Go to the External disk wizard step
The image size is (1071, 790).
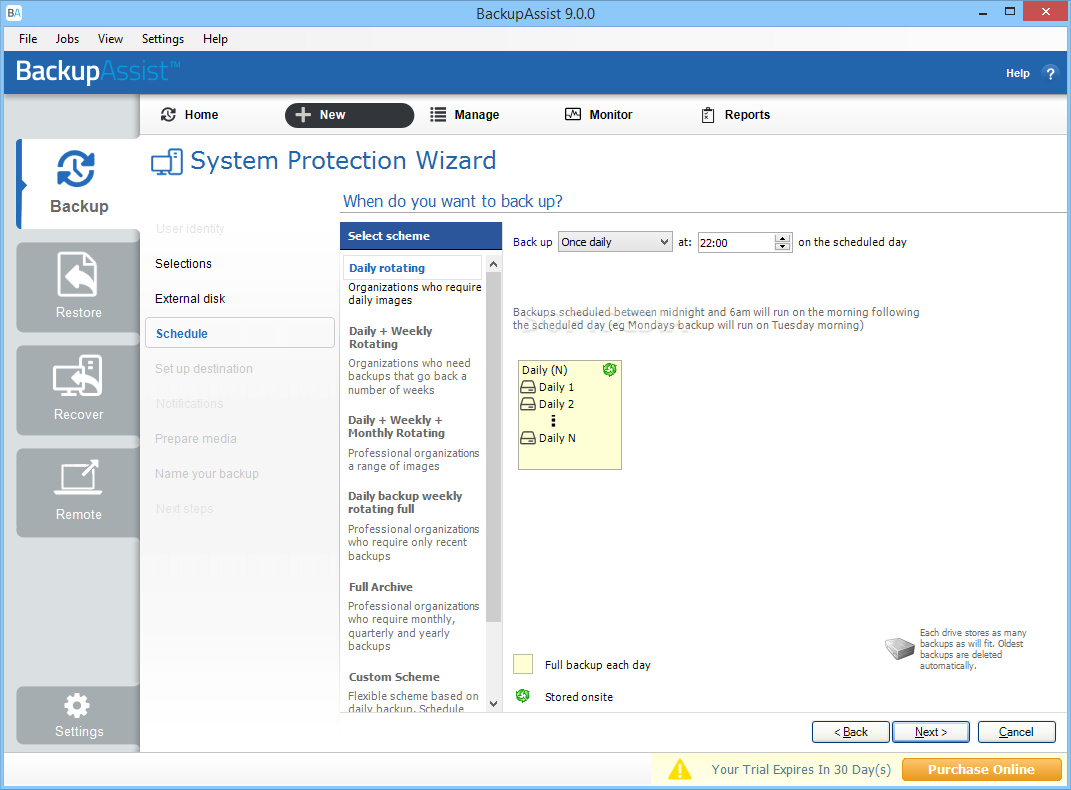pos(190,298)
